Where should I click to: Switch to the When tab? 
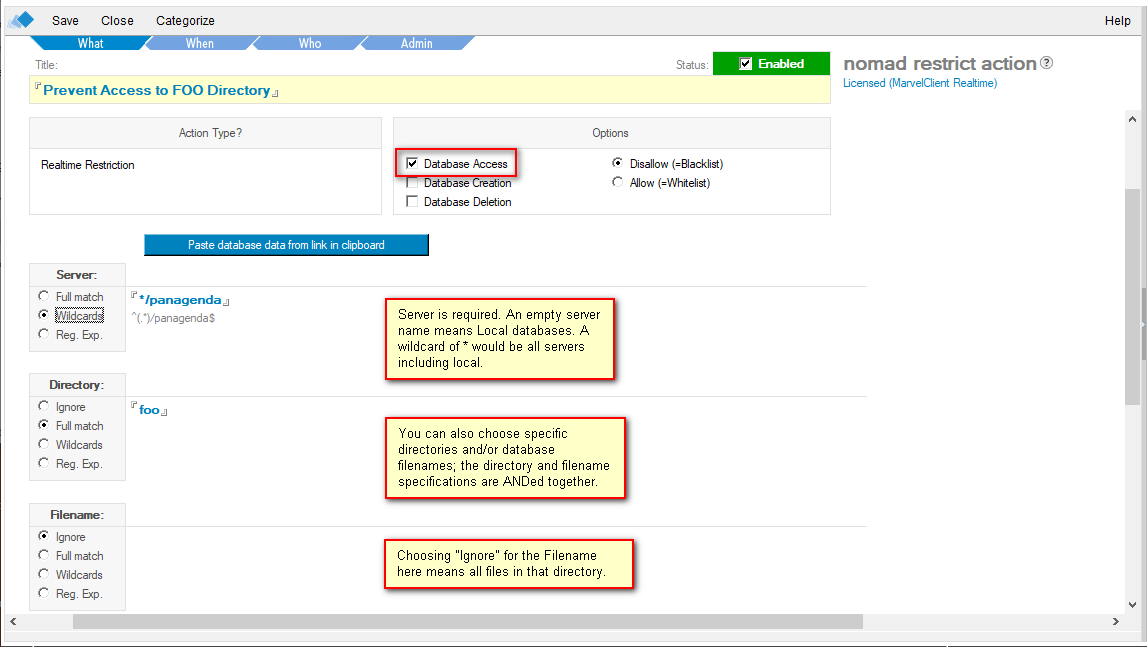[x=200, y=43]
